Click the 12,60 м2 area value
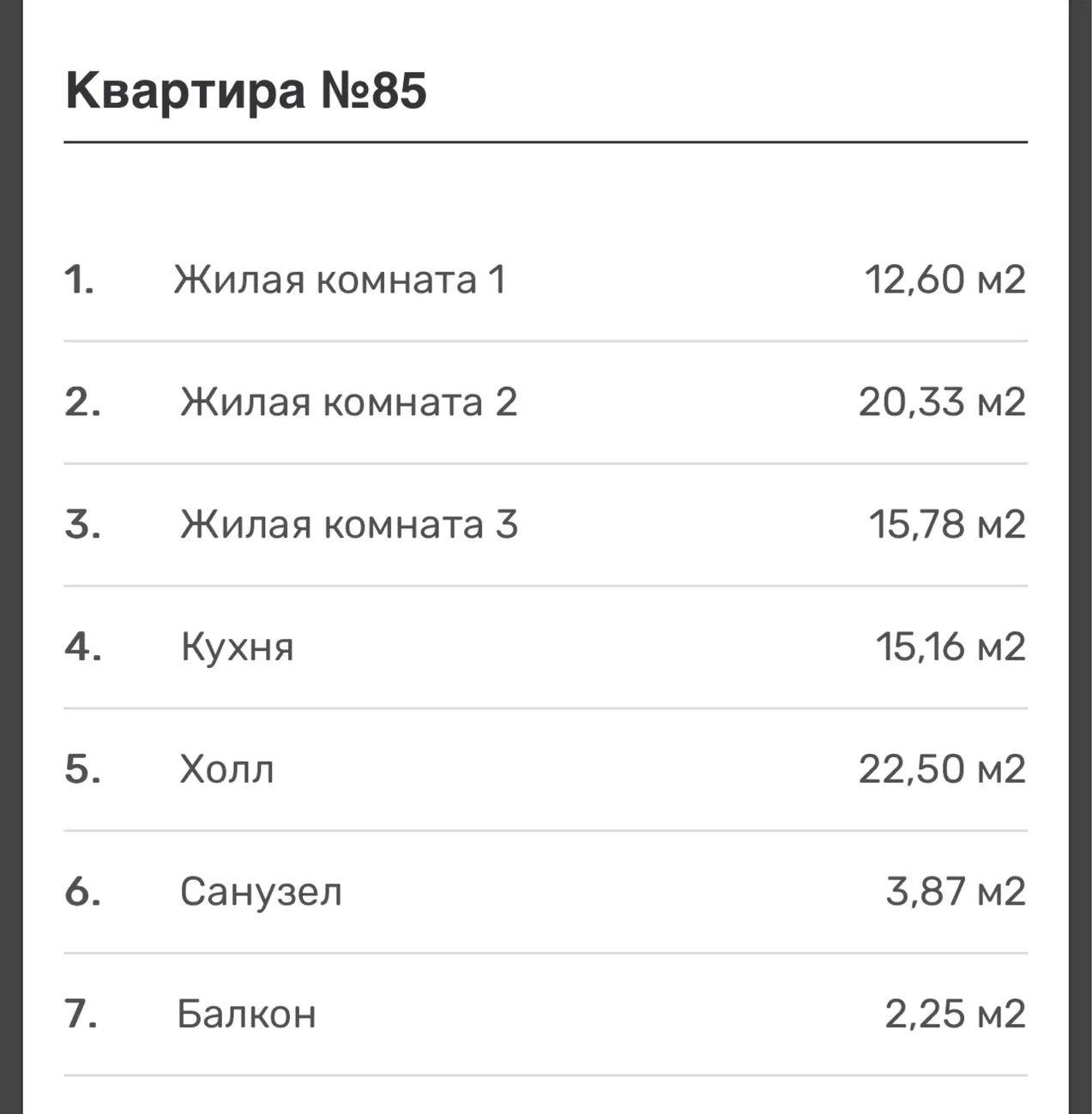This screenshot has height=1114, width=1092. pyautogui.click(x=944, y=280)
